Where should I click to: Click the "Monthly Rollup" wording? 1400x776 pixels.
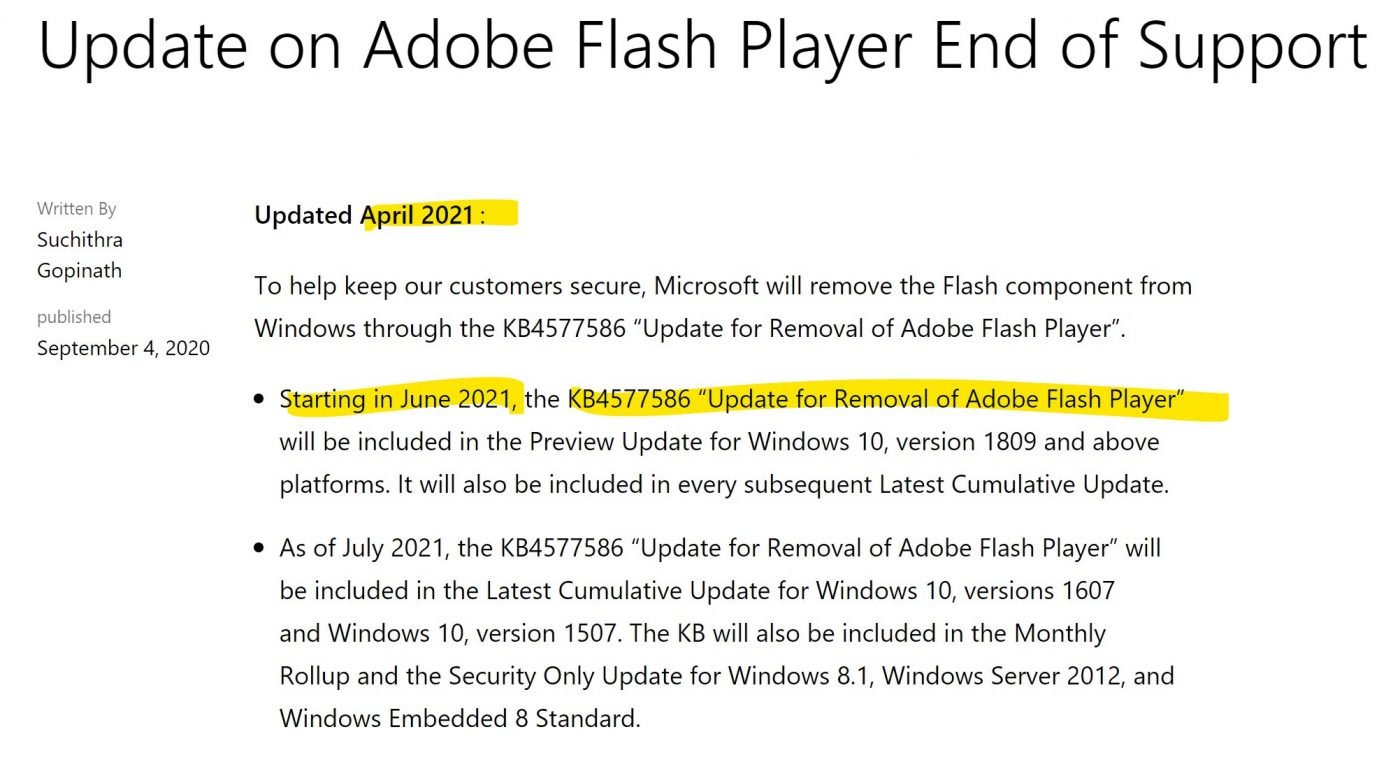1058,634
